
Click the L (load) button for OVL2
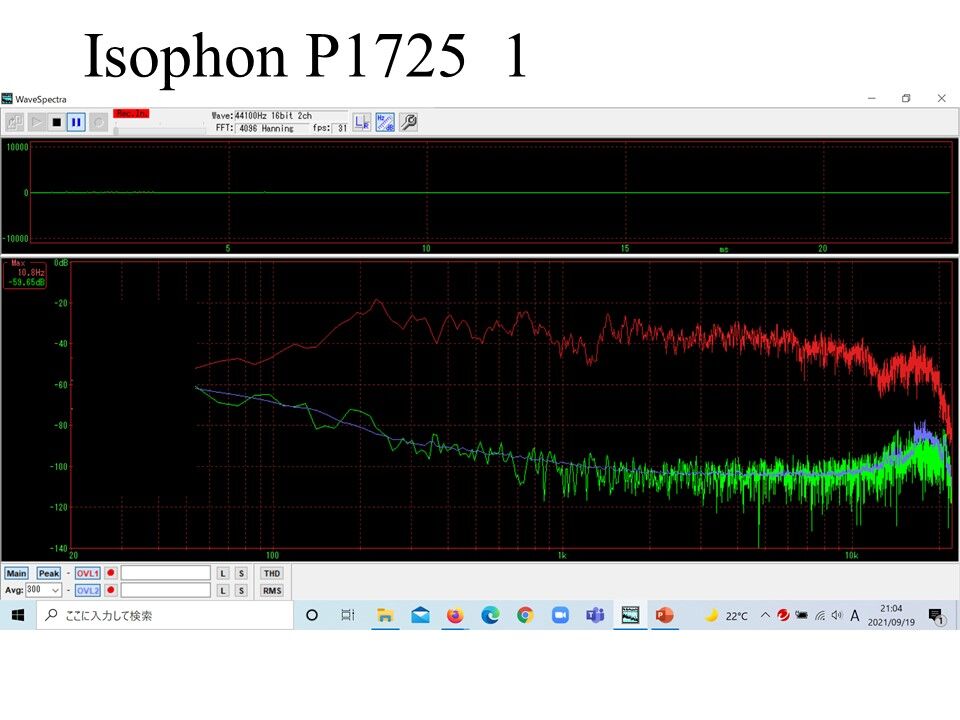click(x=223, y=591)
